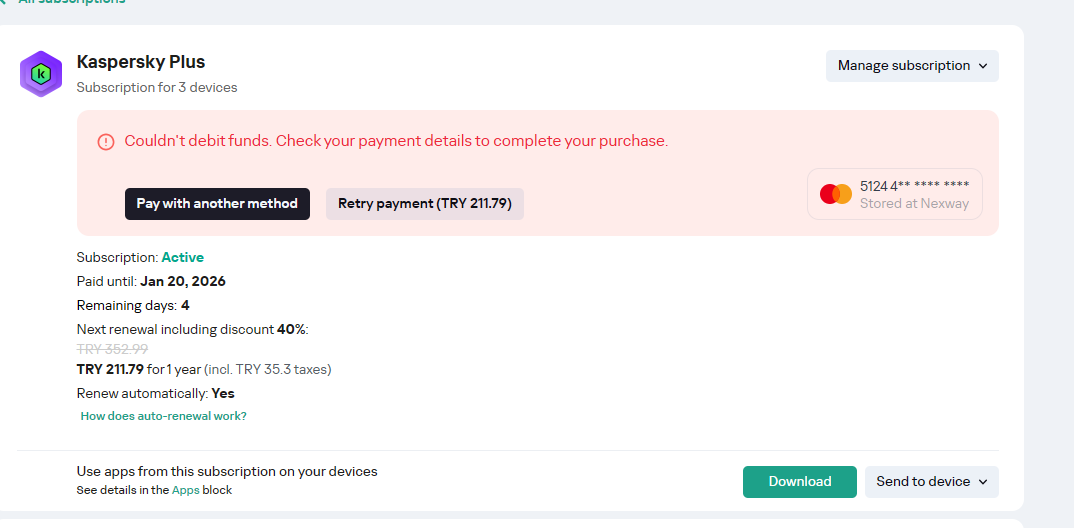Click the Couldn't debit funds error message
The height and width of the screenshot is (528, 1074).
tap(396, 141)
